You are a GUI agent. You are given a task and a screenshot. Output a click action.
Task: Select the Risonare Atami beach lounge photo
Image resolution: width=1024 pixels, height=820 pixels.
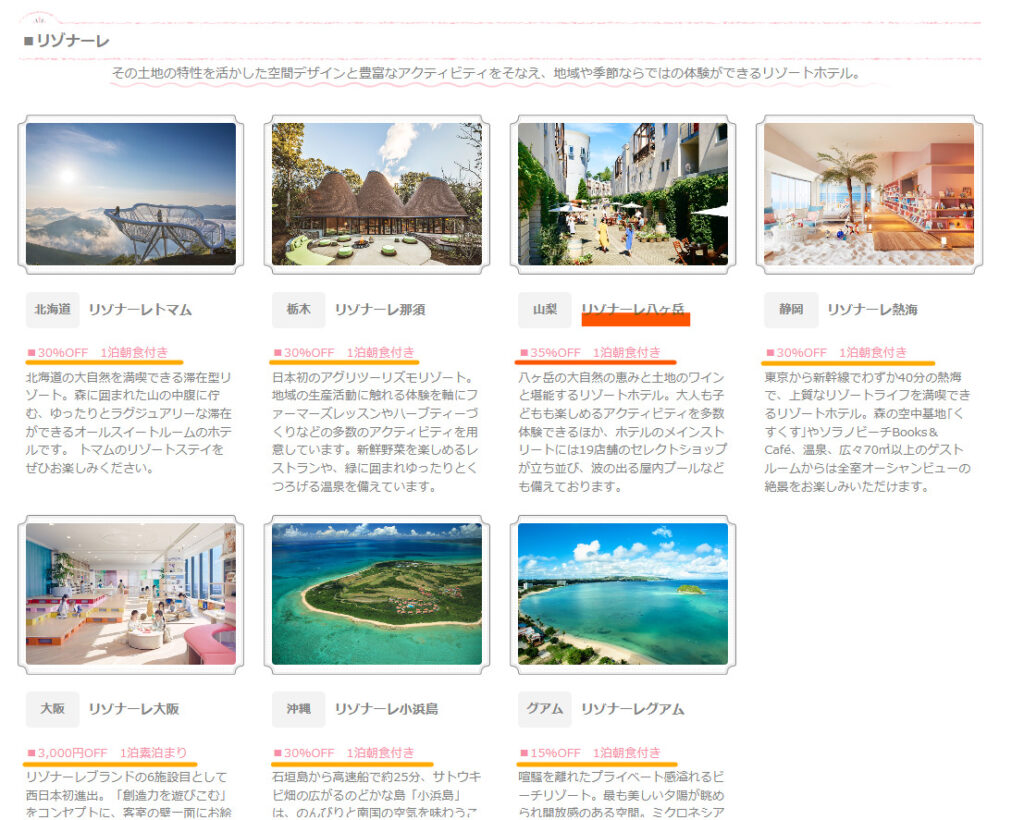[x=868, y=194]
